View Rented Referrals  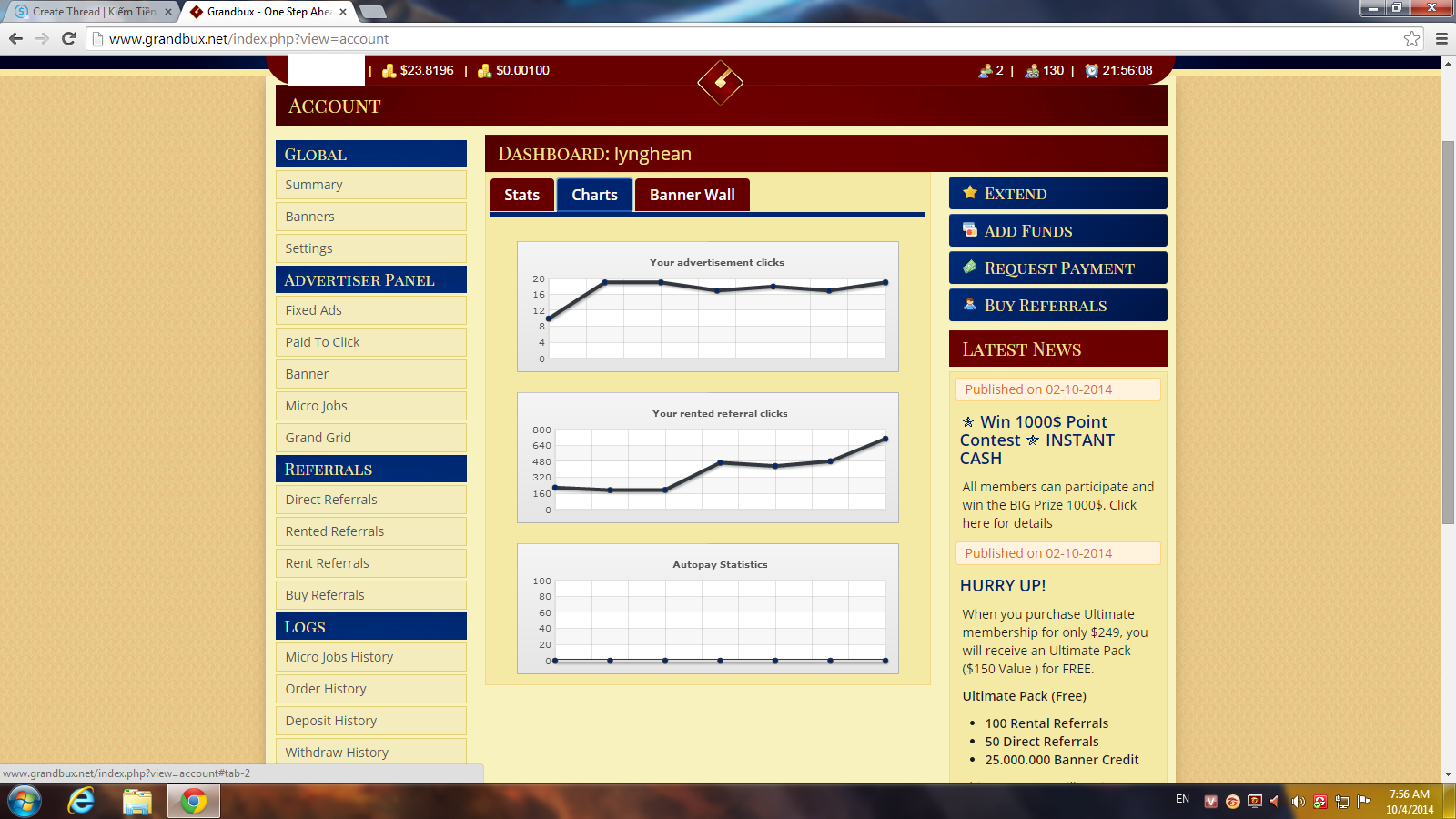click(371, 531)
